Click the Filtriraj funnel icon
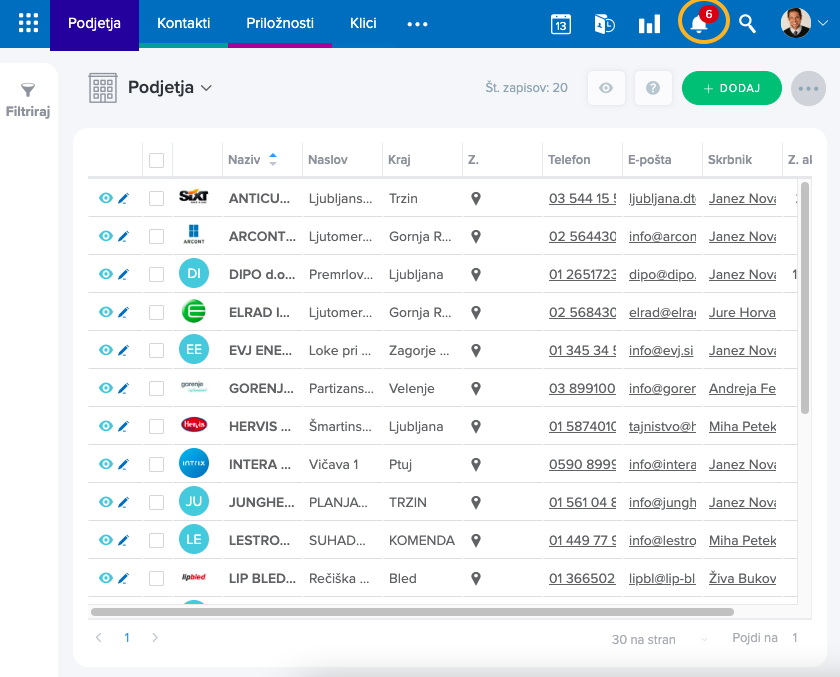Screen dimensions: 840x677 tap(28, 91)
